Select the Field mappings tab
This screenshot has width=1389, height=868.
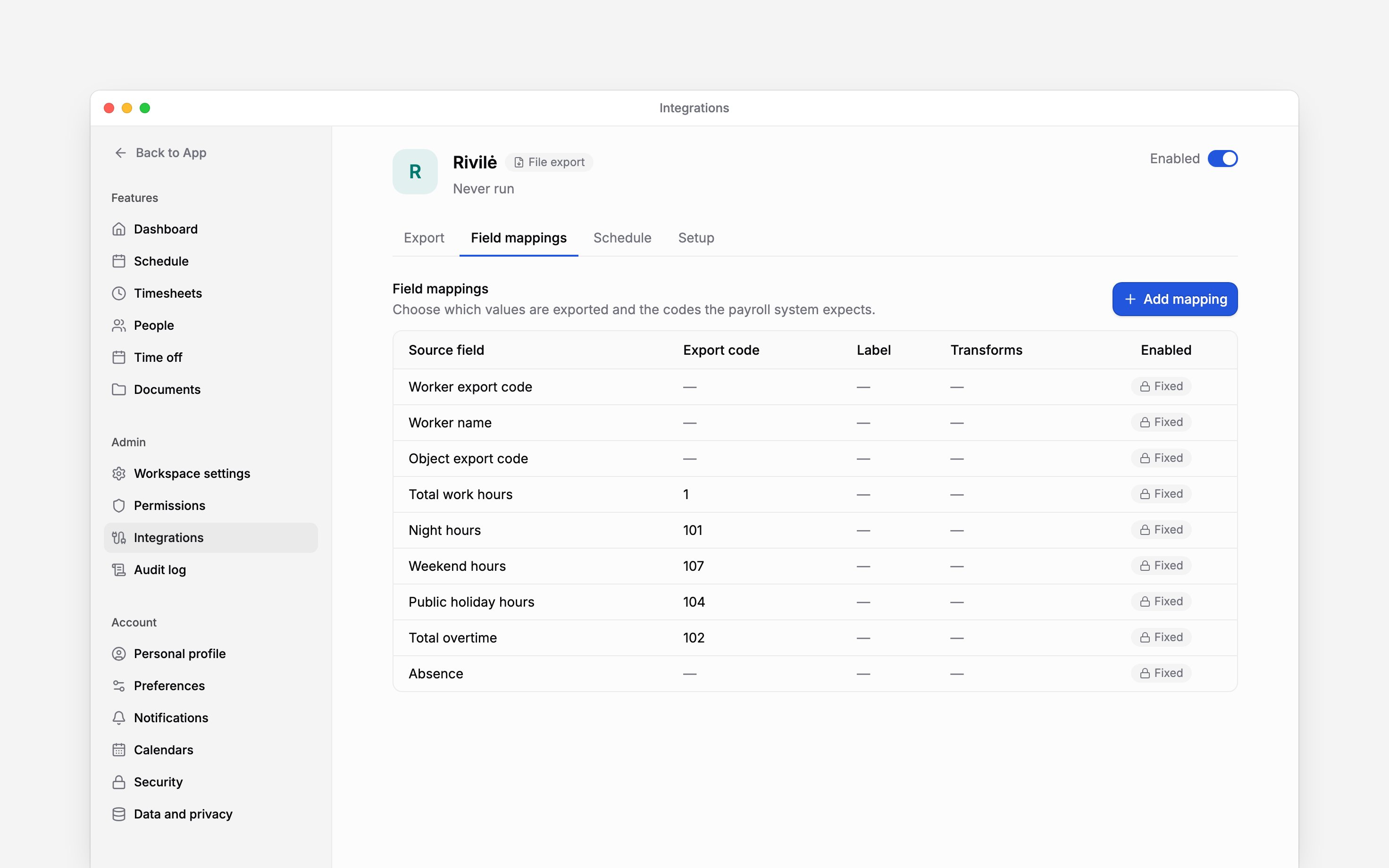(x=519, y=238)
